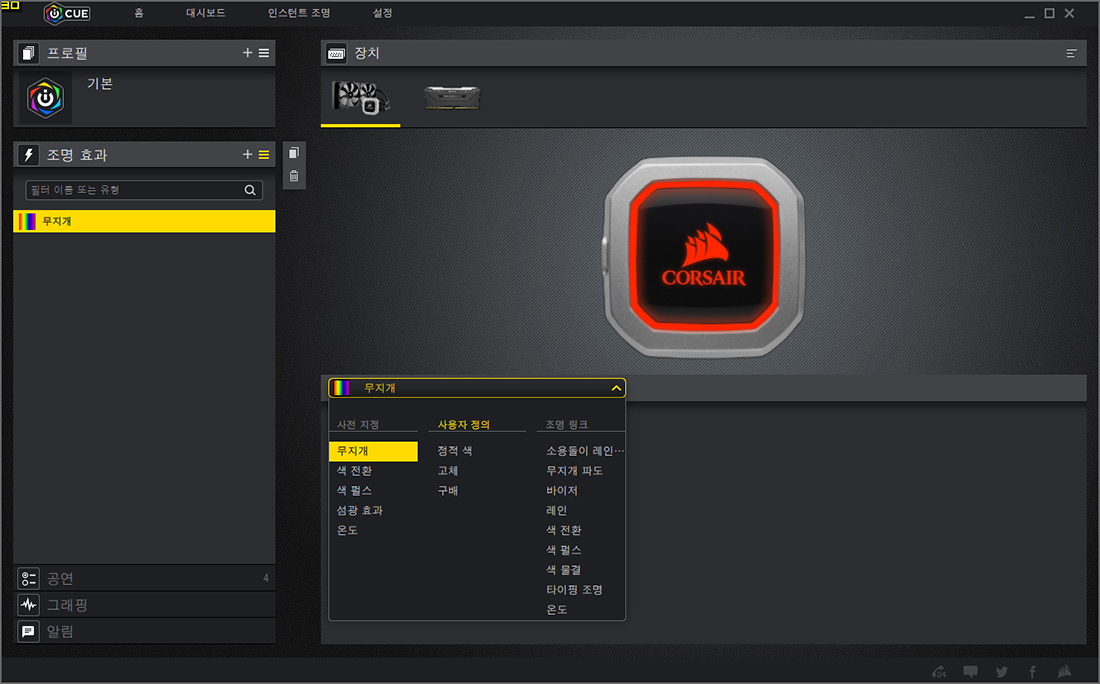
Task: Select 온도 under 조명 링크
Action: [x=557, y=609]
